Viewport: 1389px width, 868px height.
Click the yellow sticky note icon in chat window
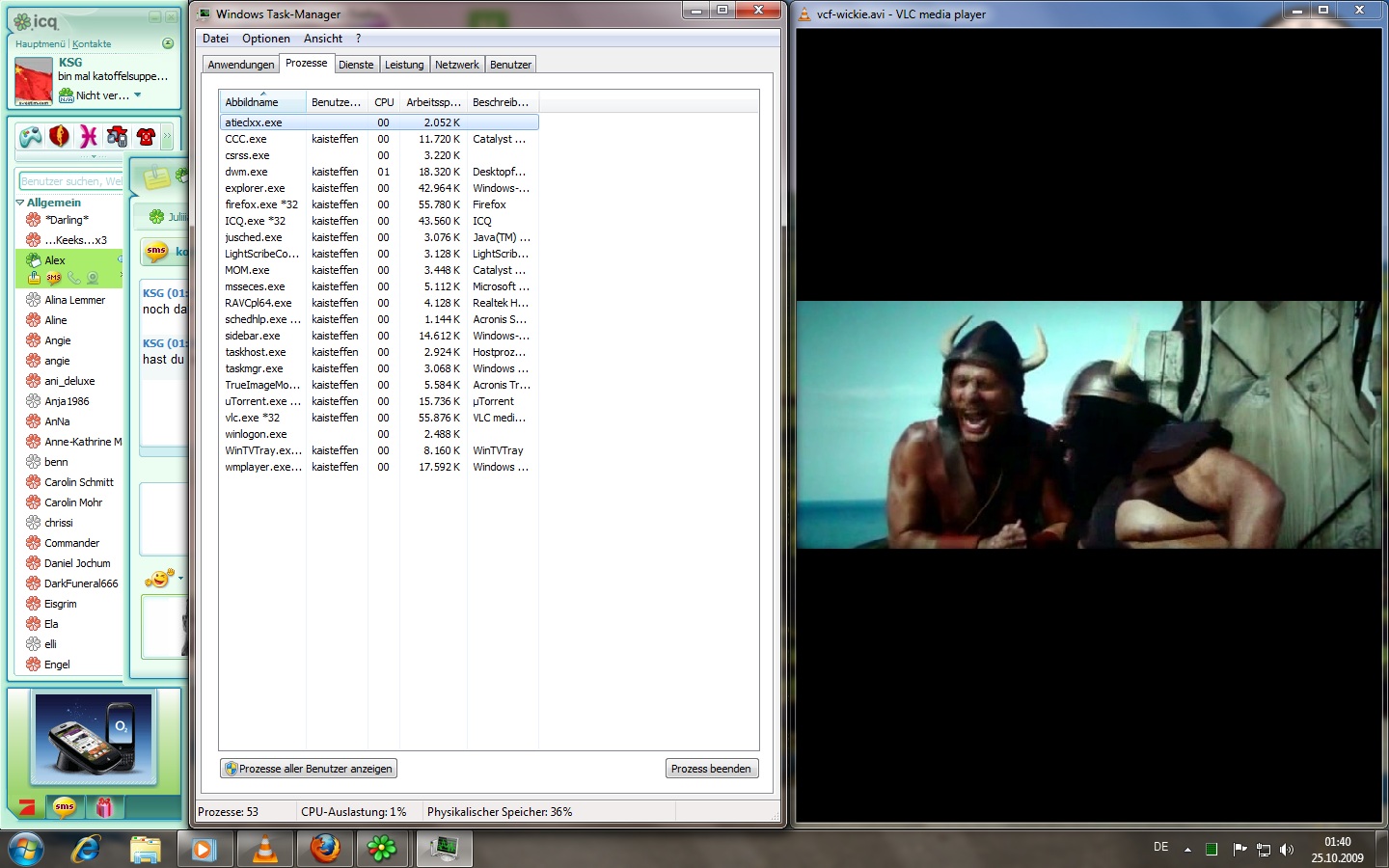pos(156,177)
